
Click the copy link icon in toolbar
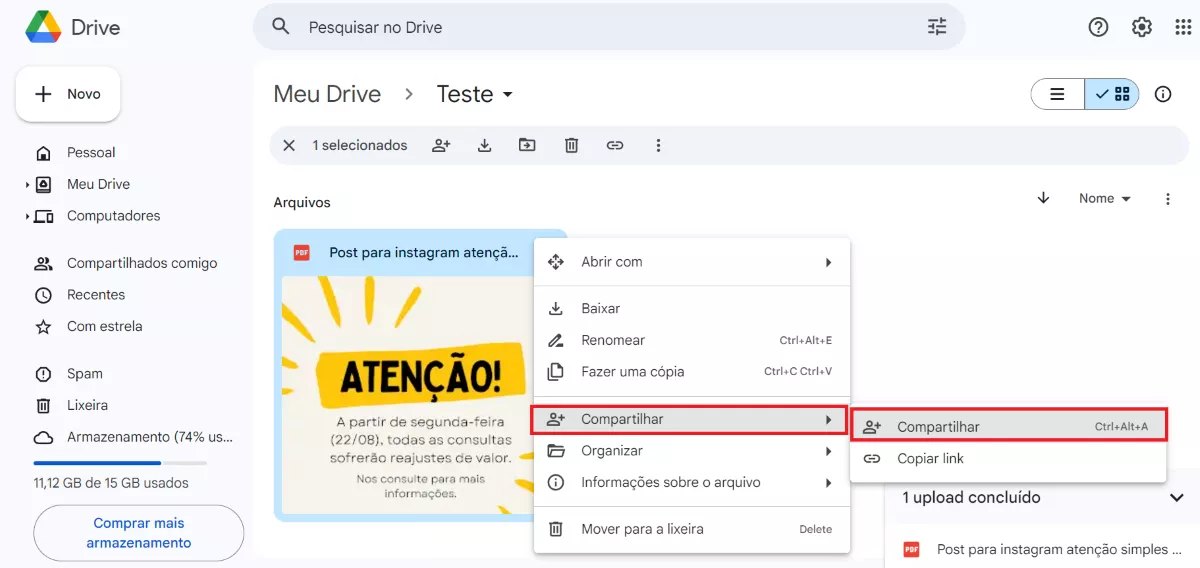pyautogui.click(x=615, y=145)
